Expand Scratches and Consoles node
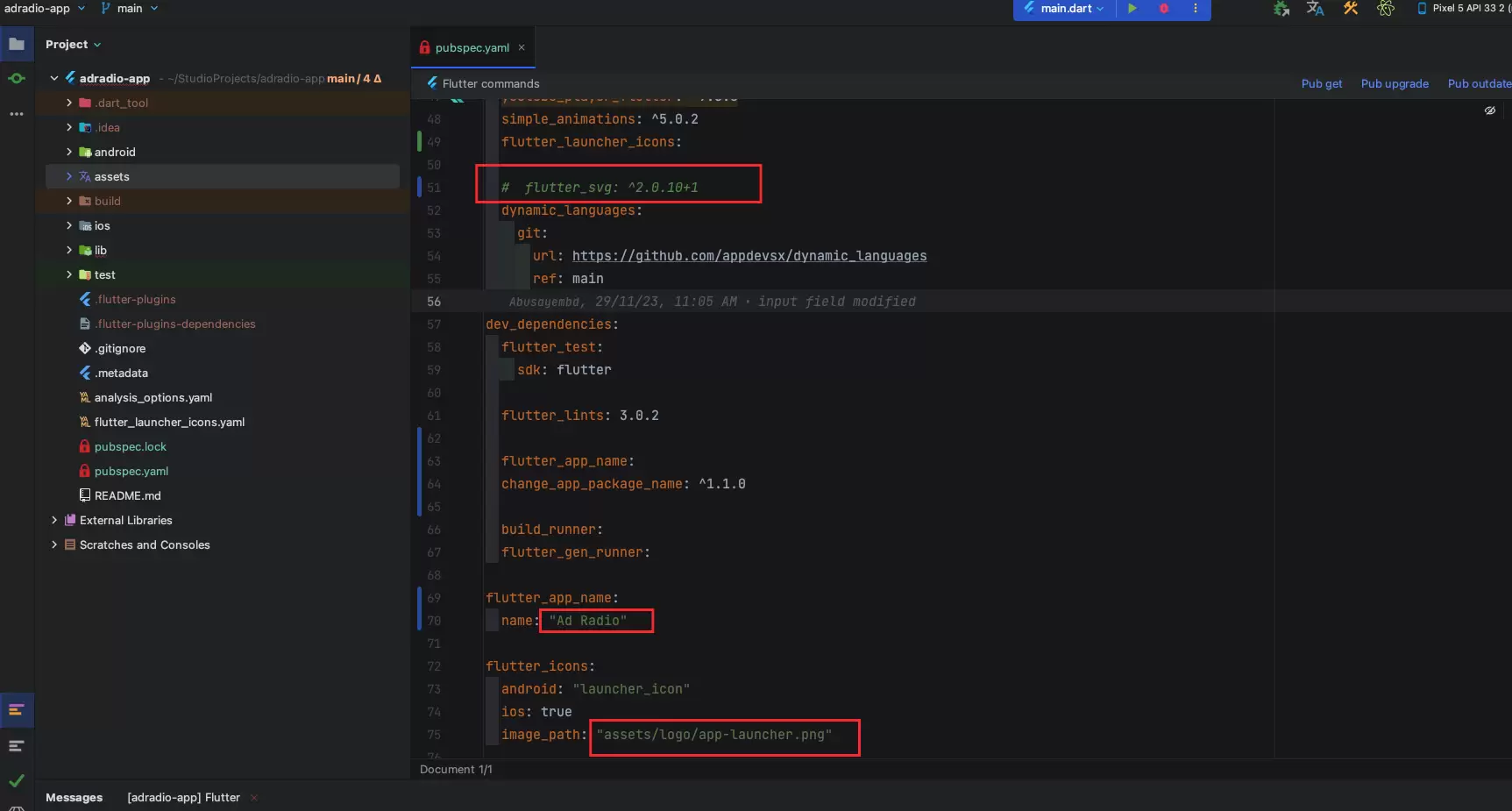 pos(54,544)
